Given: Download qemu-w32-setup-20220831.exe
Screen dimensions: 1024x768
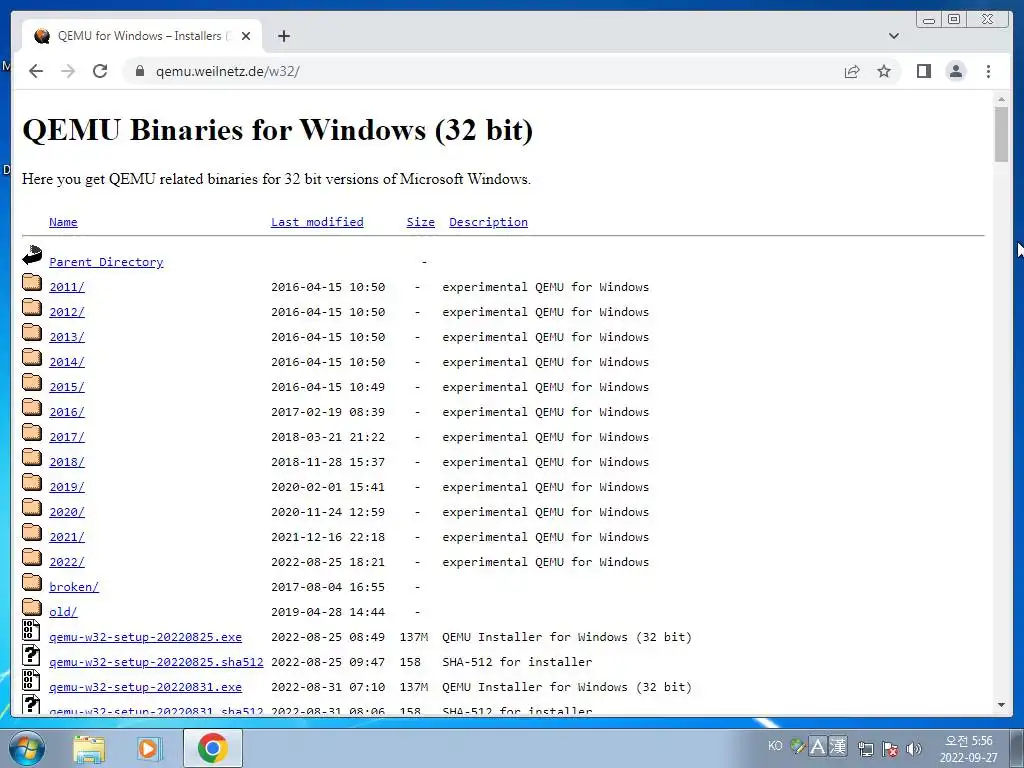Looking at the screenshot, I should point(146,687).
